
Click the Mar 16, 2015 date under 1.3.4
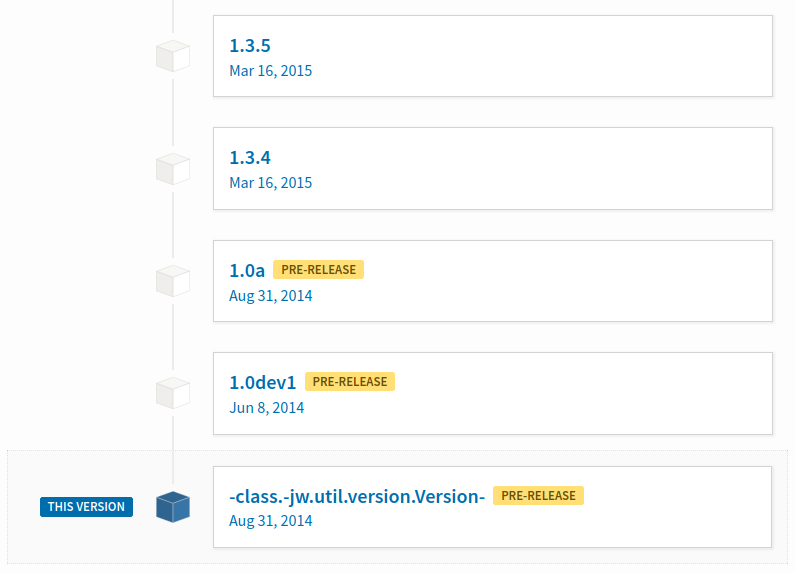(271, 183)
